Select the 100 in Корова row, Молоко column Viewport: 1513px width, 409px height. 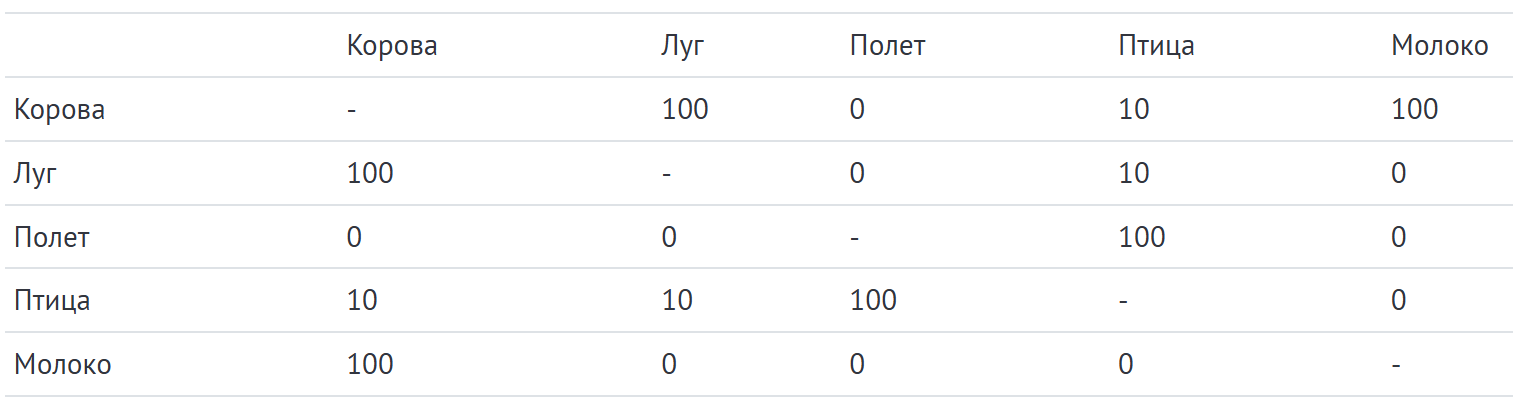tap(1414, 110)
